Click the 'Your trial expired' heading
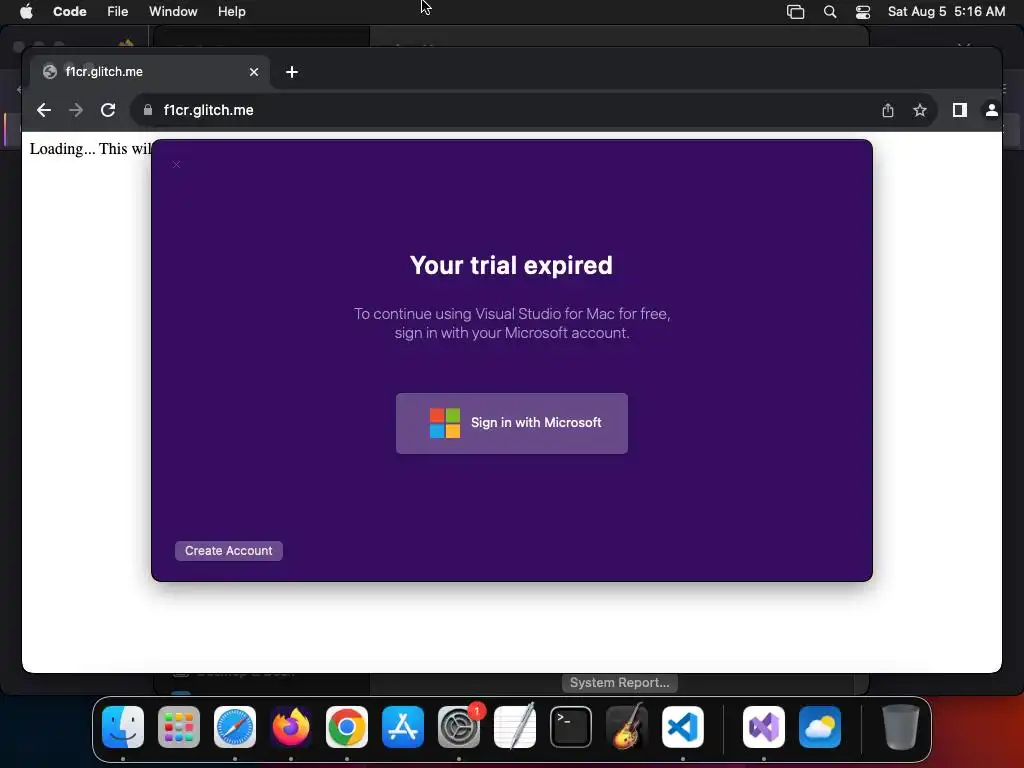 [511, 266]
